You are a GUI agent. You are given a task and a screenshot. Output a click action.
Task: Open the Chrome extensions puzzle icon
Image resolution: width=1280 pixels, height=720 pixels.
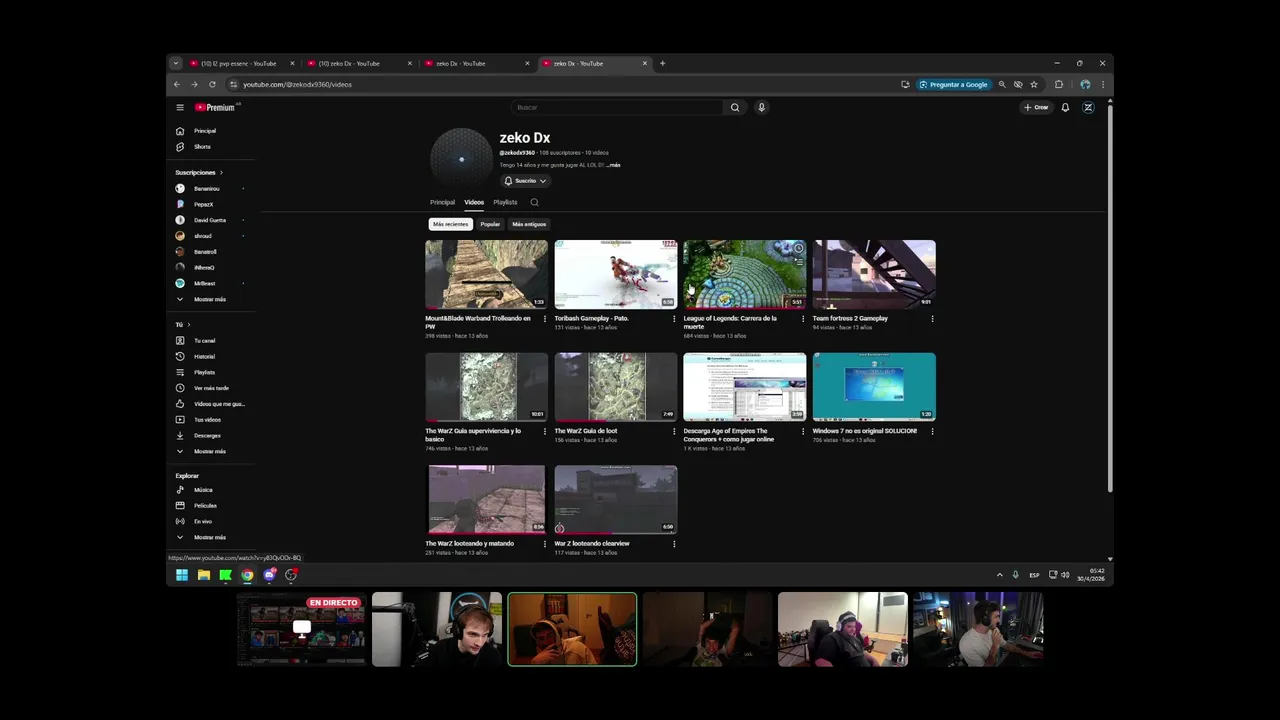click(1059, 85)
